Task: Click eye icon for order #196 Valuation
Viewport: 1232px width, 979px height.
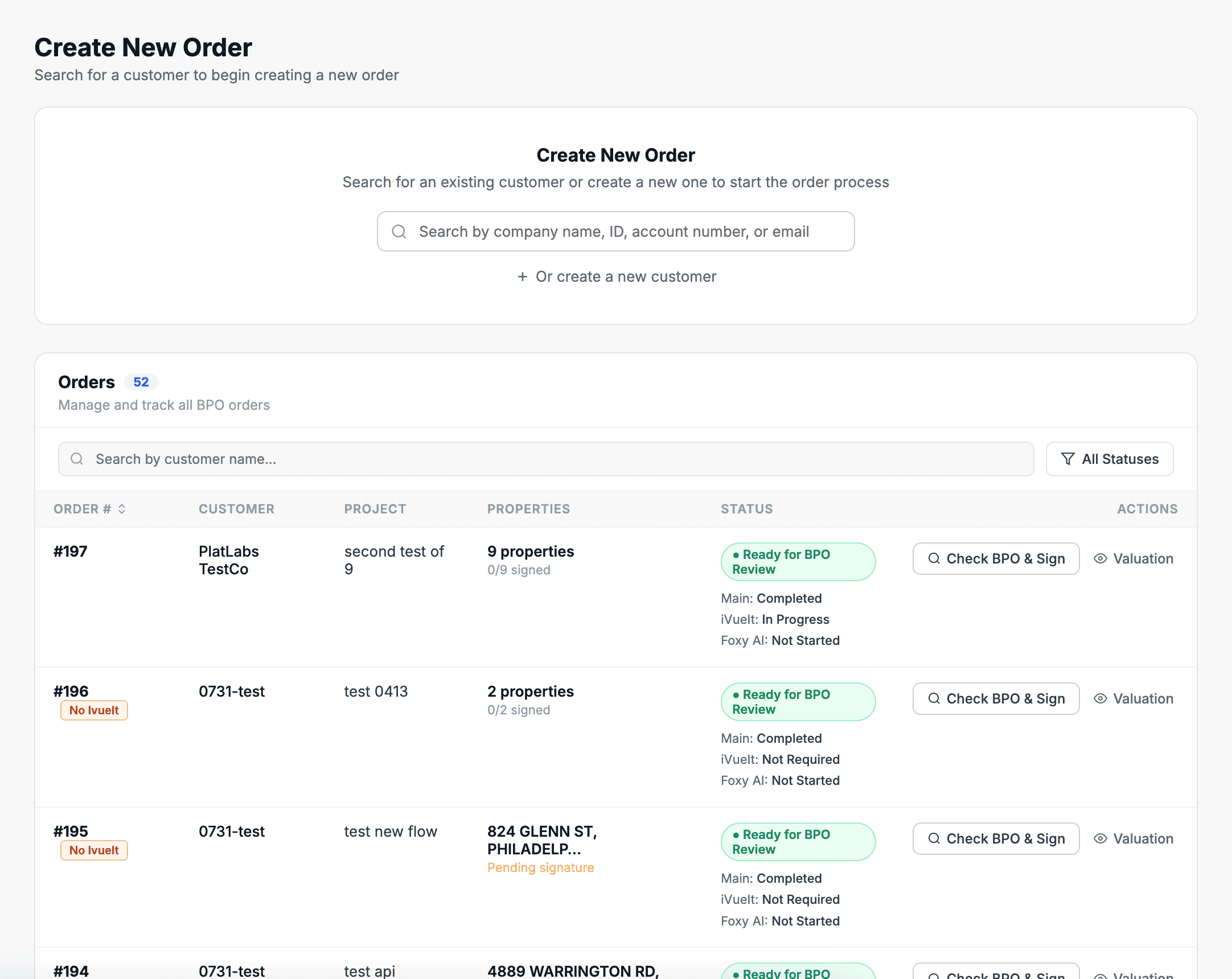Action: (1100, 698)
